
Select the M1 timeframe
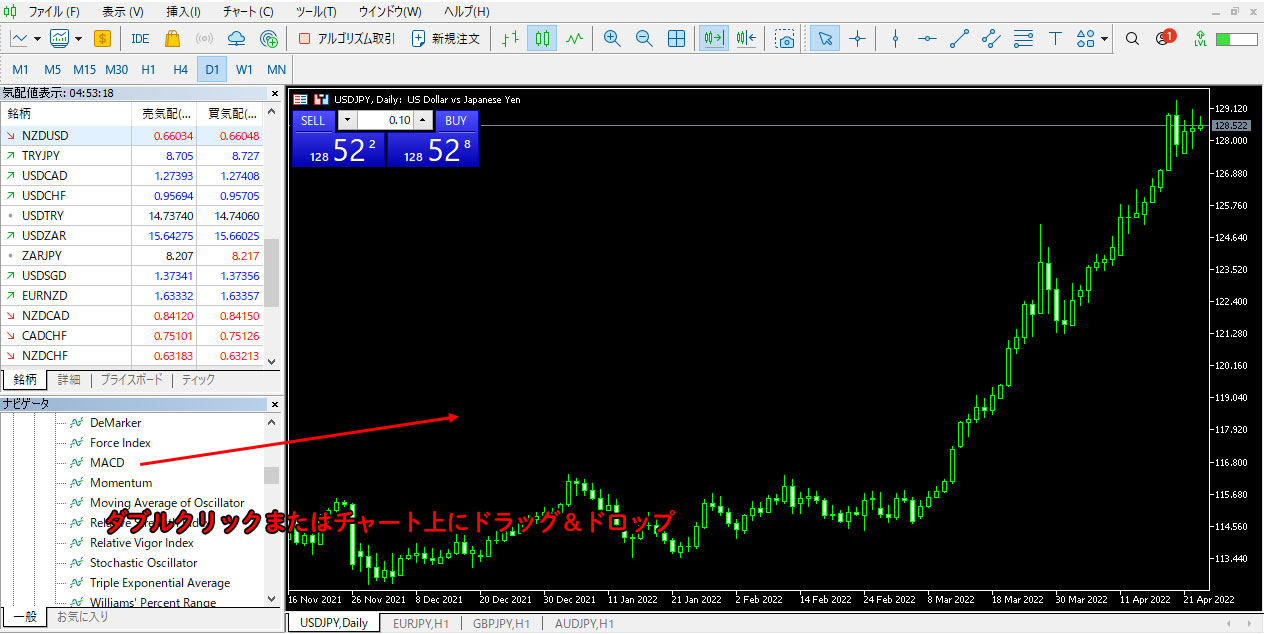click(21, 69)
